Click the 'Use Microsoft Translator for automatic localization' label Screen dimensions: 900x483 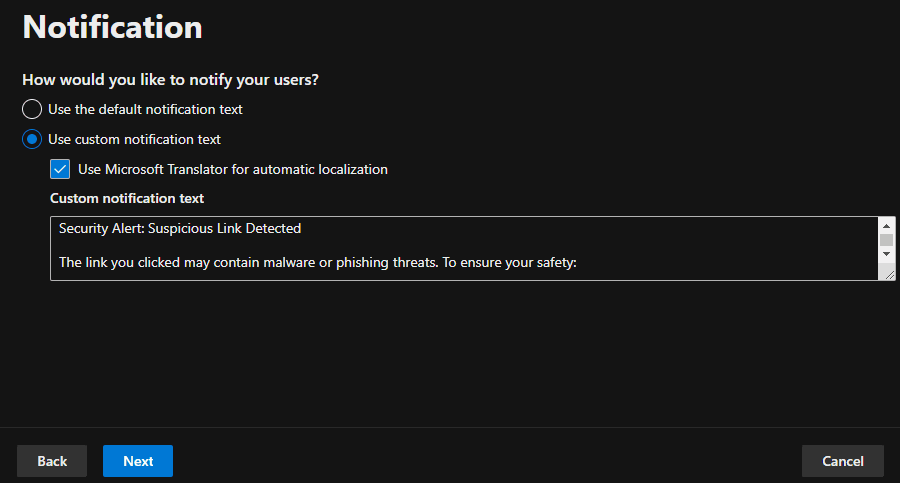click(232, 169)
